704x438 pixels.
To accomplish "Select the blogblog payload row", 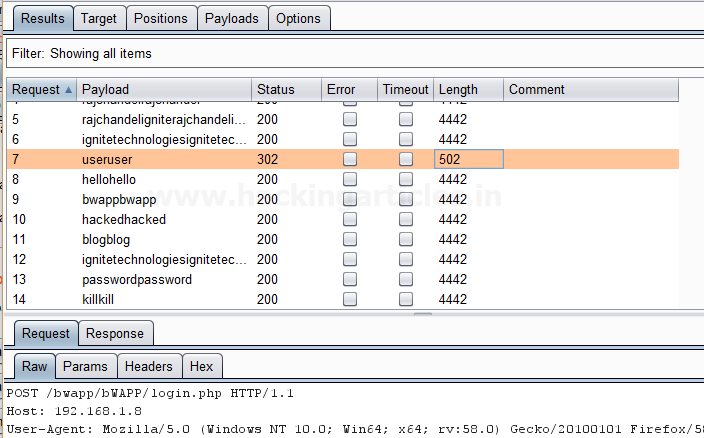I will [343, 239].
